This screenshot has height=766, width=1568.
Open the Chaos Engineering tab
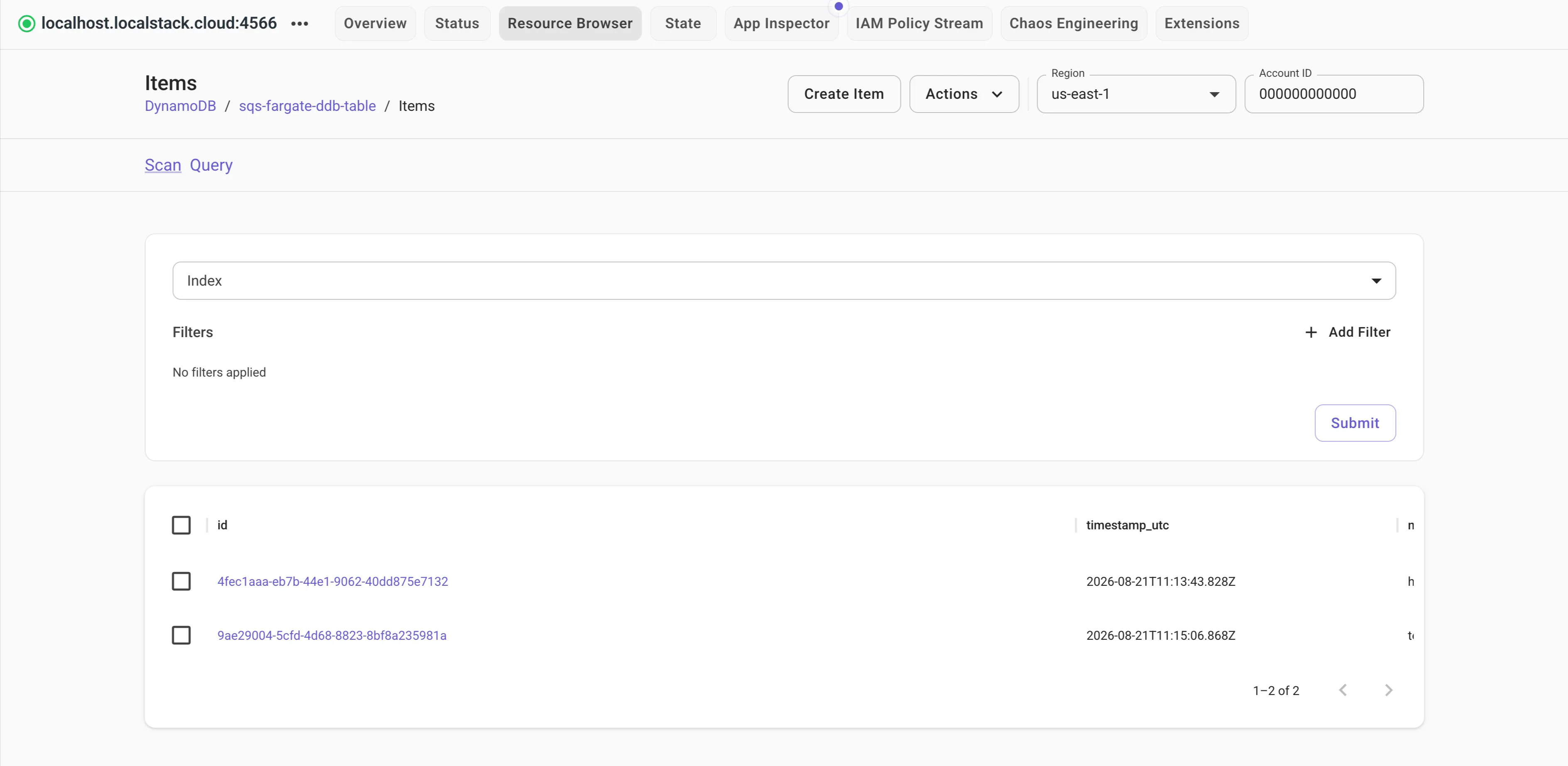1074,24
